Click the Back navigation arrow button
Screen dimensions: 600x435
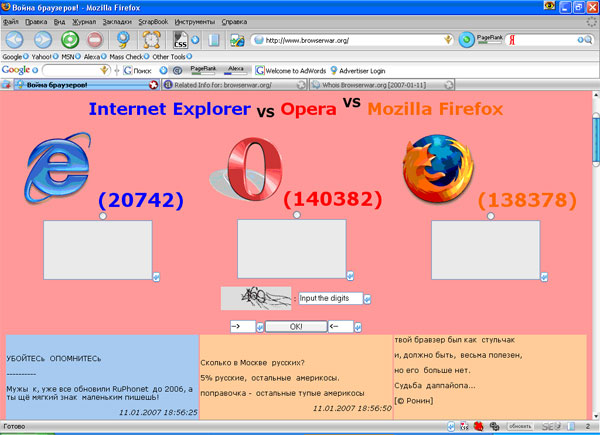(18, 41)
